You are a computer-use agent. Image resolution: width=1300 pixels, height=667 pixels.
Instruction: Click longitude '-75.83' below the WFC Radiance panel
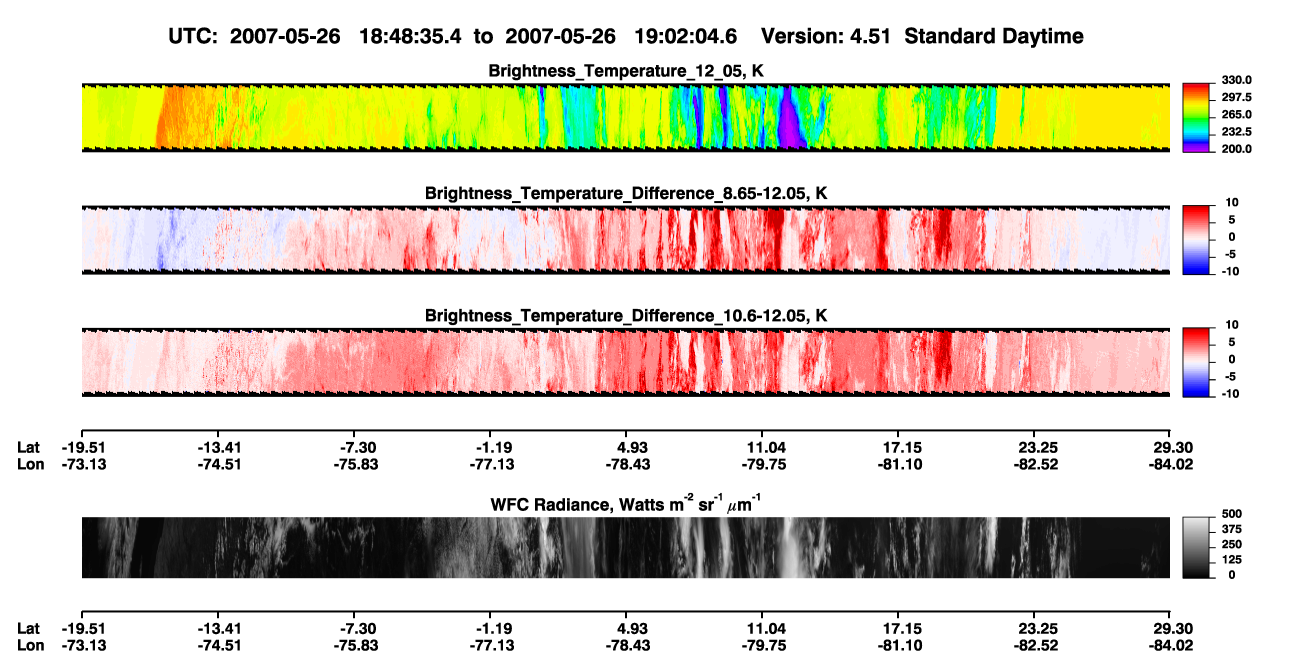(x=355, y=645)
